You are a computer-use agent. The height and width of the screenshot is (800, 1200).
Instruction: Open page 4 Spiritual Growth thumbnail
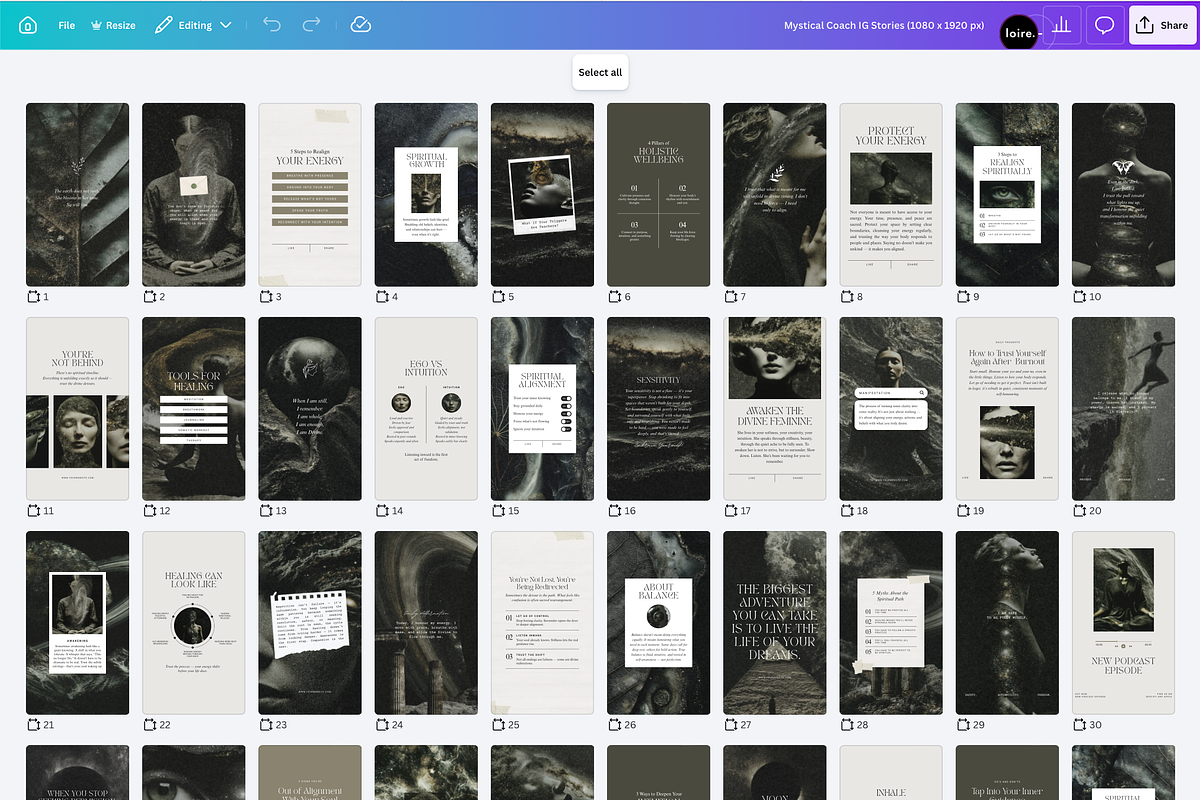pyautogui.click(x=426, y=194)
